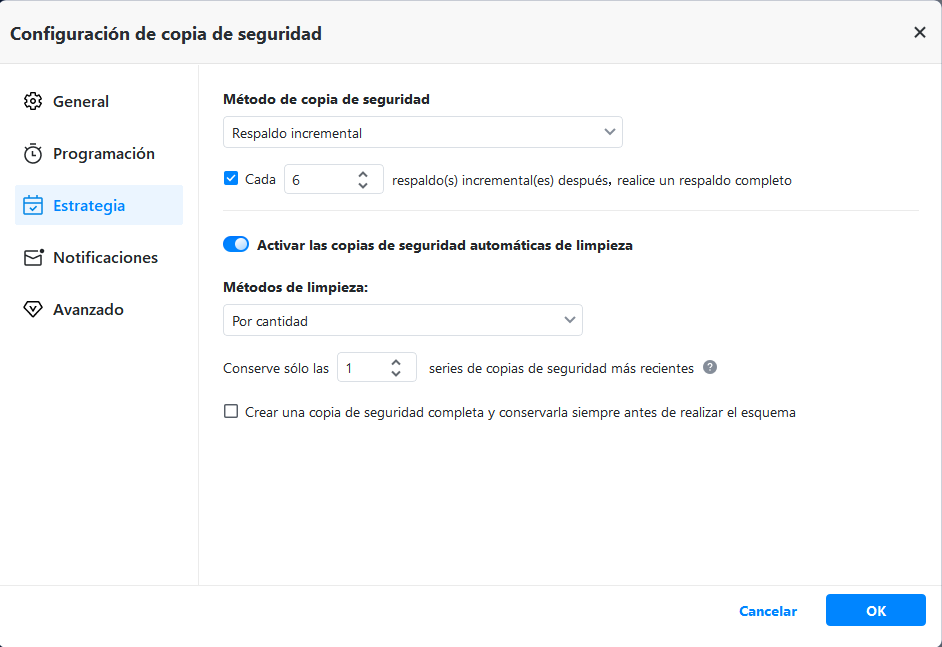942x647 pixels.
Task: Switch to the Notificaciones tab
Action: [x=105, y=258]
